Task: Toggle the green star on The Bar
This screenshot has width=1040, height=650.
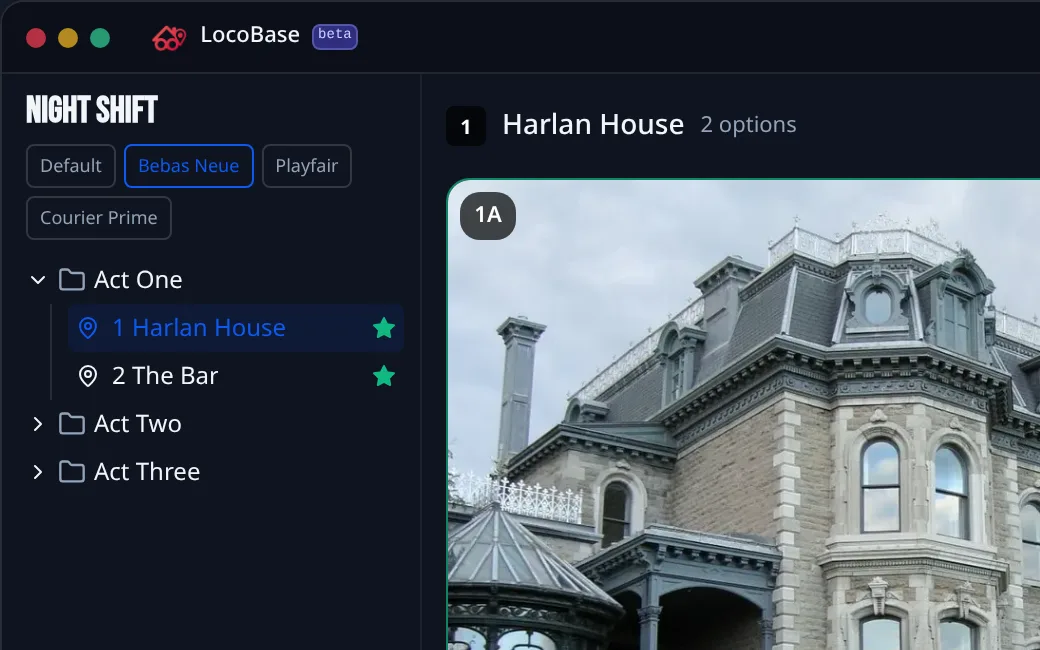Action: point(384,376)
